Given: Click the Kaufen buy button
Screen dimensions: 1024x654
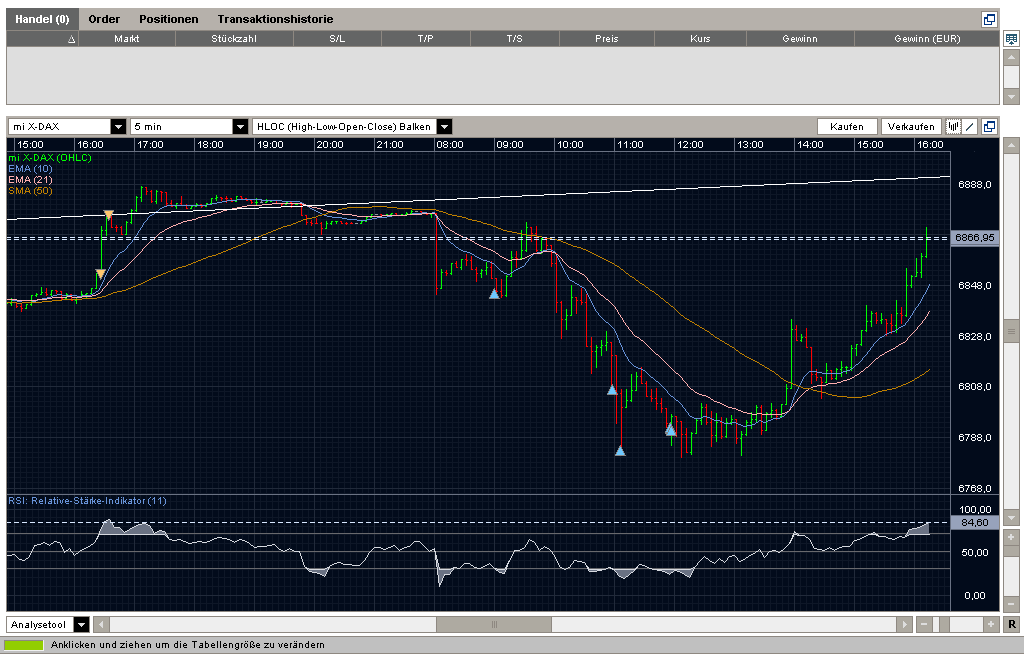Looking at the screenshot, I should [846, 127].
